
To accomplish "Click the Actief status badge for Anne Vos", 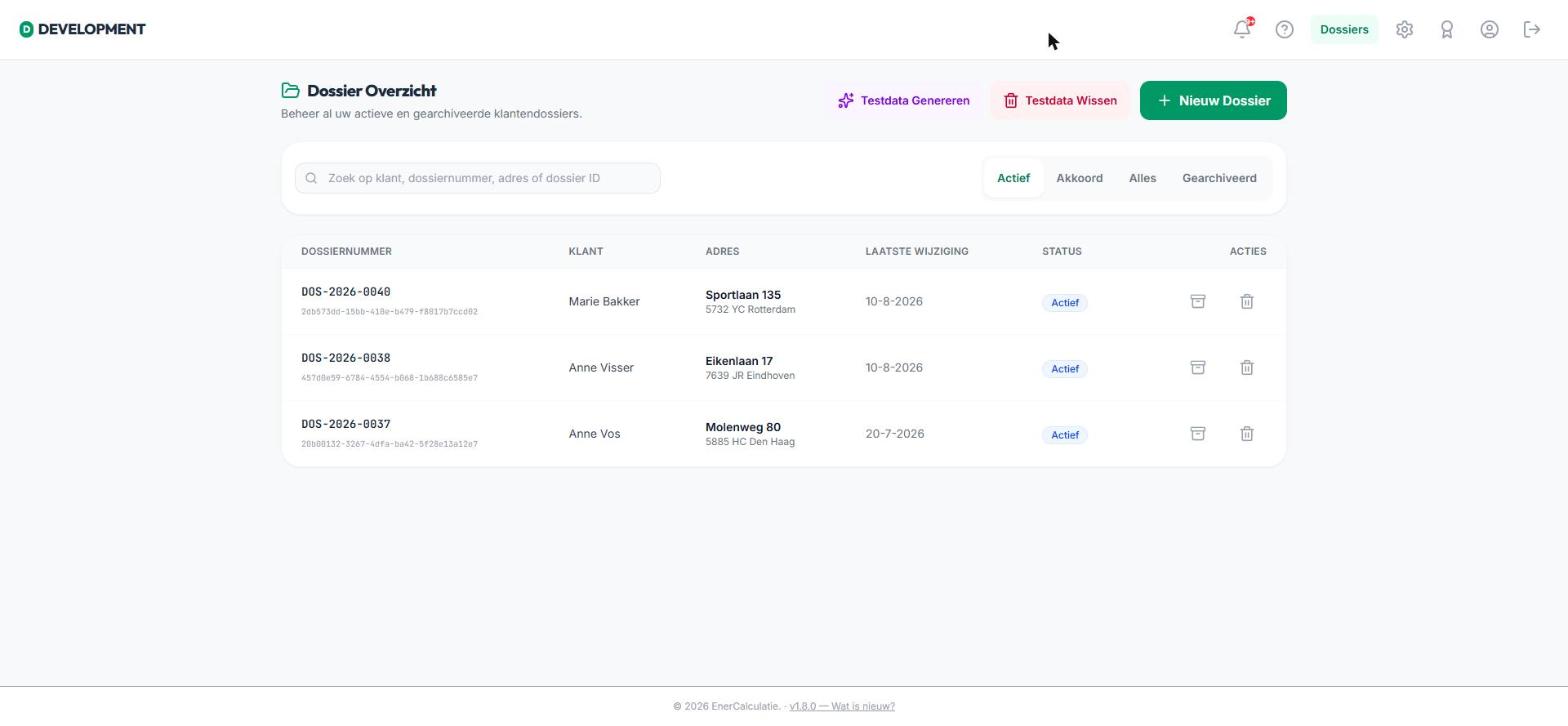I will (1064, 434).
